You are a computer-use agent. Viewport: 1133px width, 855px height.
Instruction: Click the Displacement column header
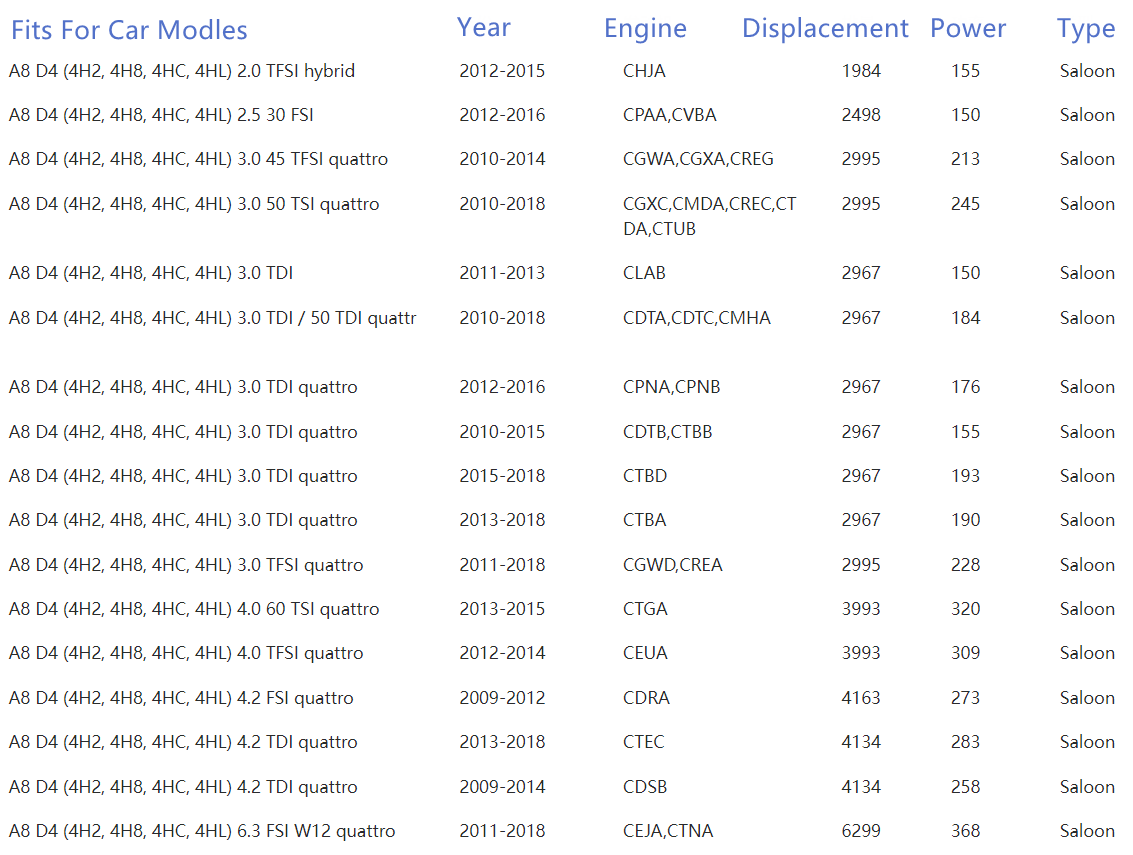pos(824,28)
